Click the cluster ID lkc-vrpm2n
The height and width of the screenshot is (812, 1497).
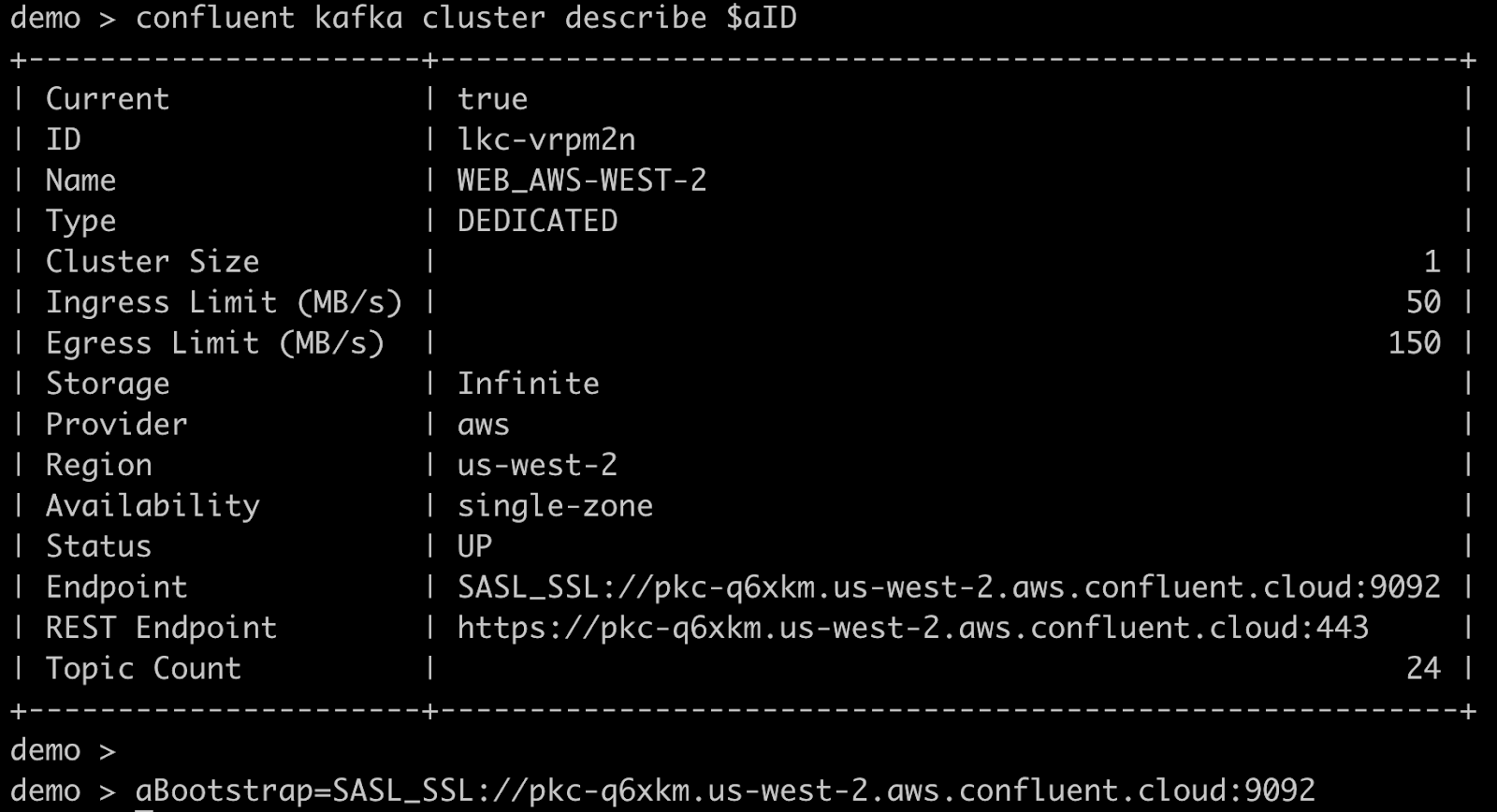[546, 139]
